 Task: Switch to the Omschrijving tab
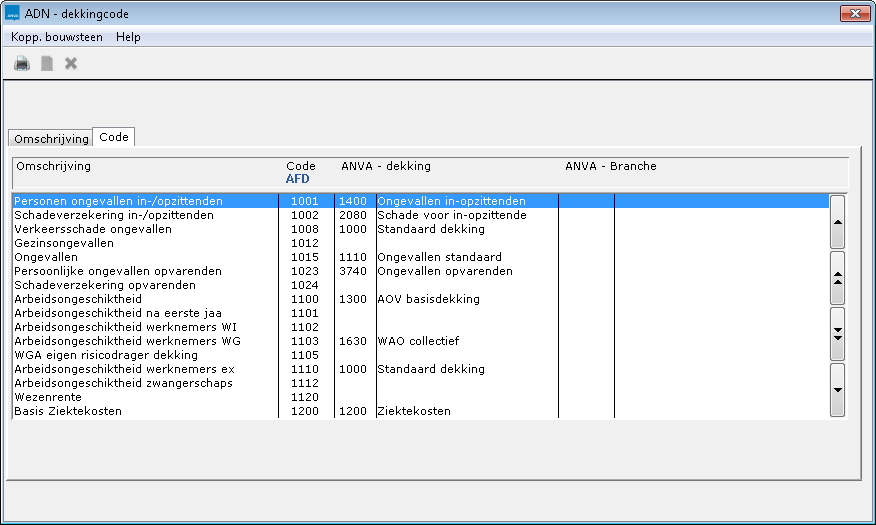(51, 139)
